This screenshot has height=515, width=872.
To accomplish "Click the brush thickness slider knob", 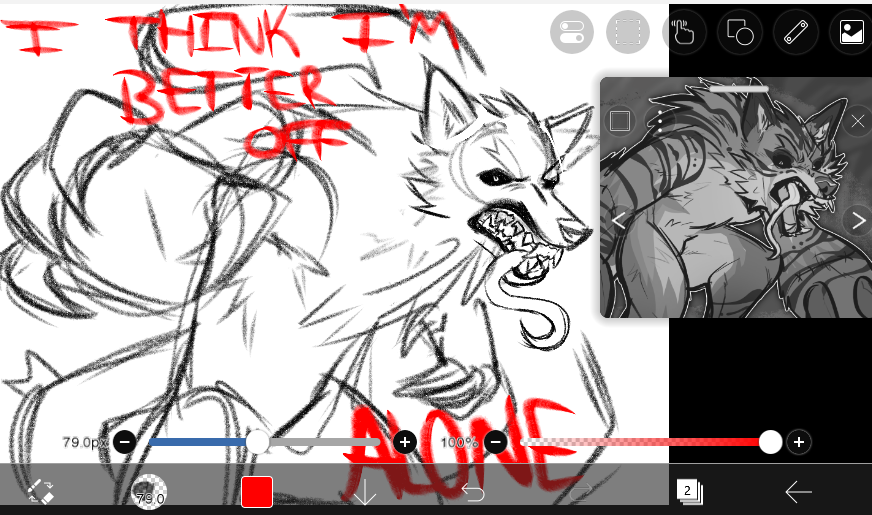I will point(257,442).
